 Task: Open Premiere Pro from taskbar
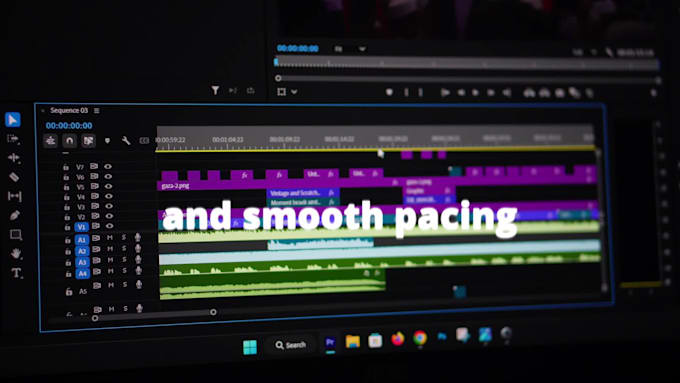click(330, 343)
